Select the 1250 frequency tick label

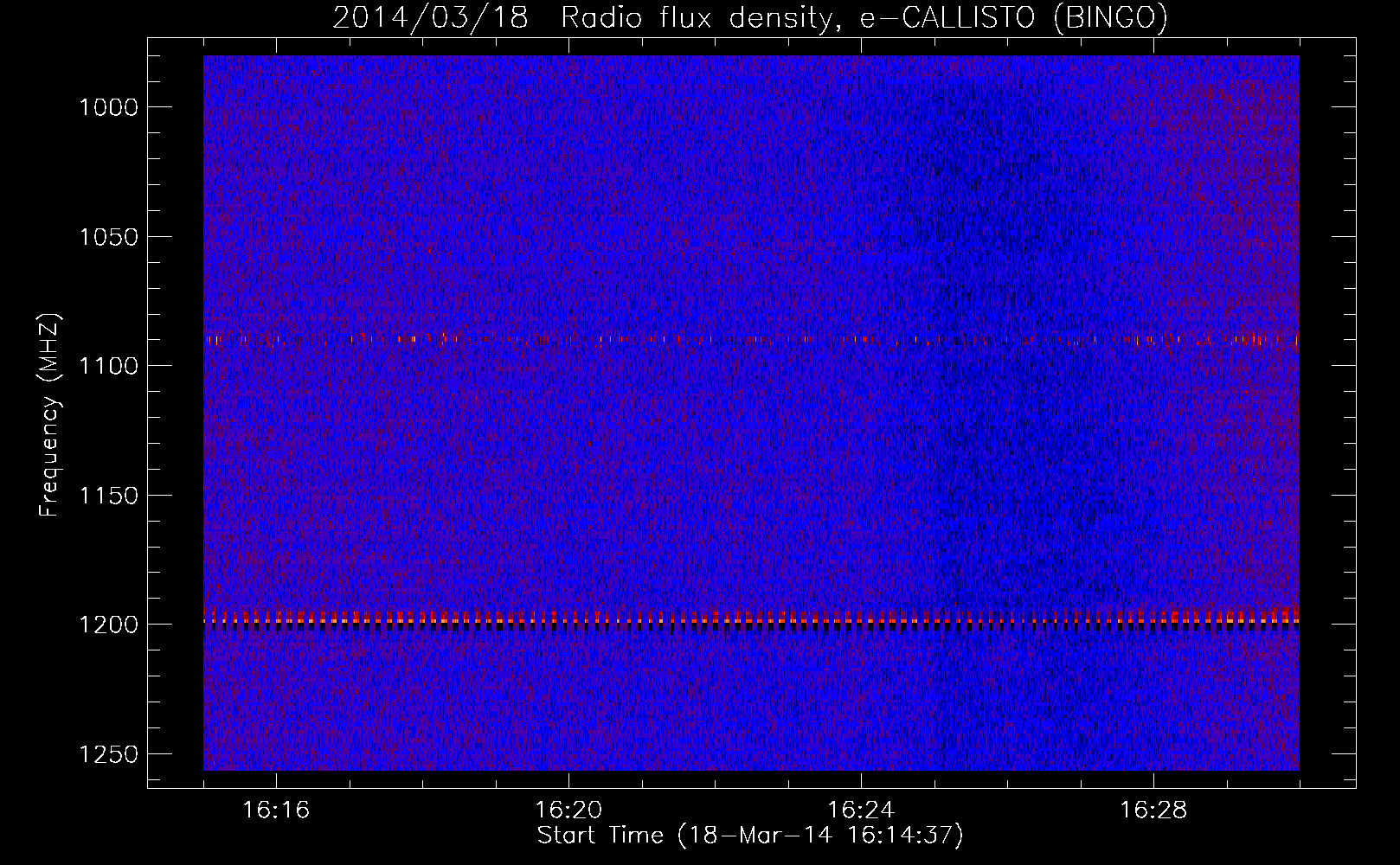pyautogui.click(x=109, y=754)
